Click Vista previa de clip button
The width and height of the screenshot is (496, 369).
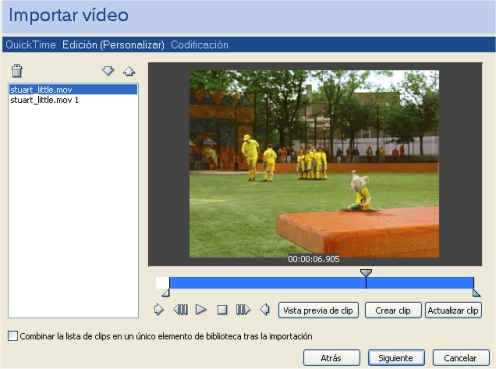(318, 310)
